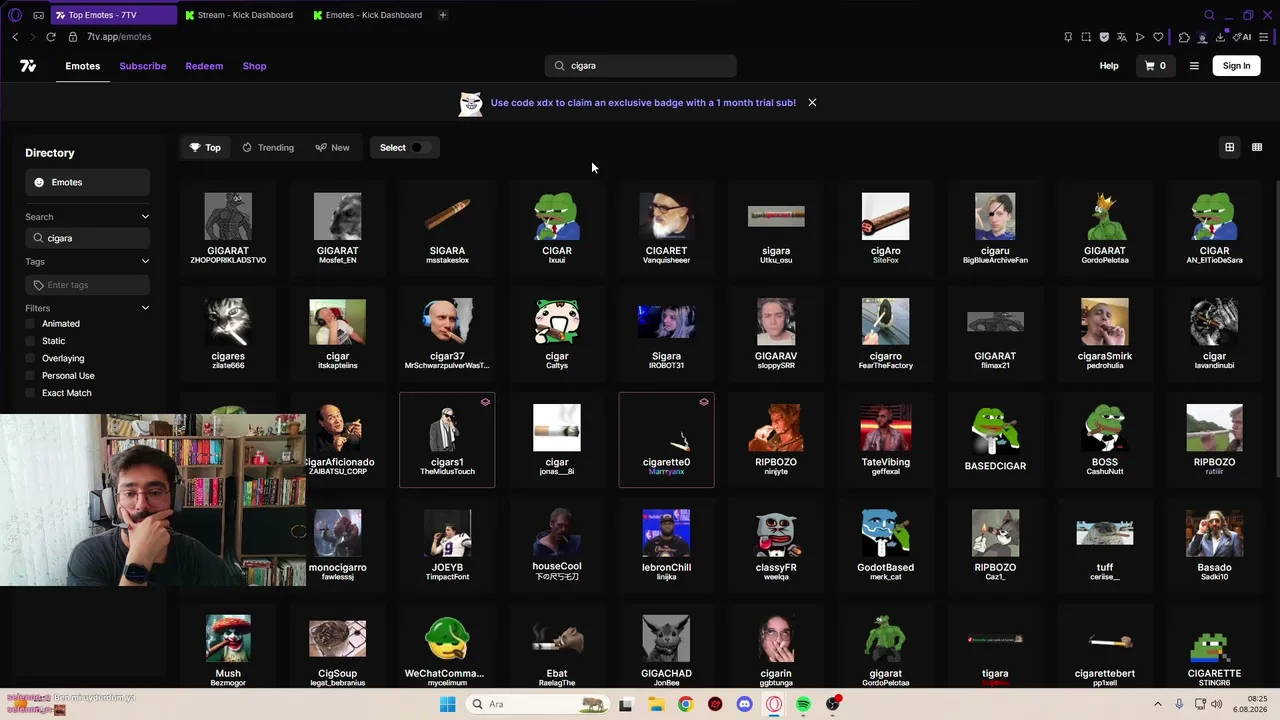Add page to bookmarks heart icon
Screen dimensions: 1280x720
point(1158,37)
